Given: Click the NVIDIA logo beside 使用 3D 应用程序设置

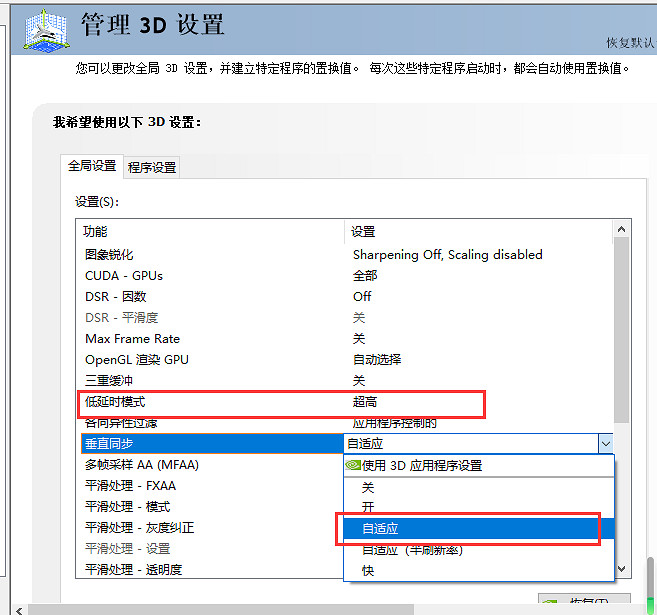Looking at the screenshot, I should [353, 465].
